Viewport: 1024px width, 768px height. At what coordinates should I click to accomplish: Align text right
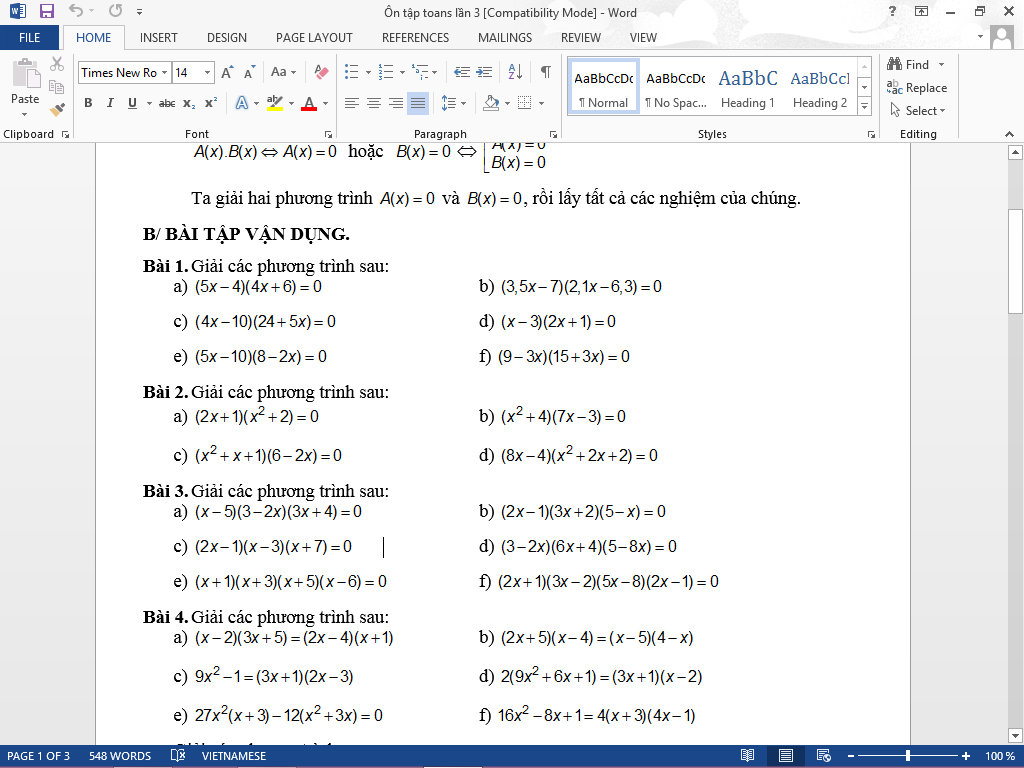[x=396, y=103]
